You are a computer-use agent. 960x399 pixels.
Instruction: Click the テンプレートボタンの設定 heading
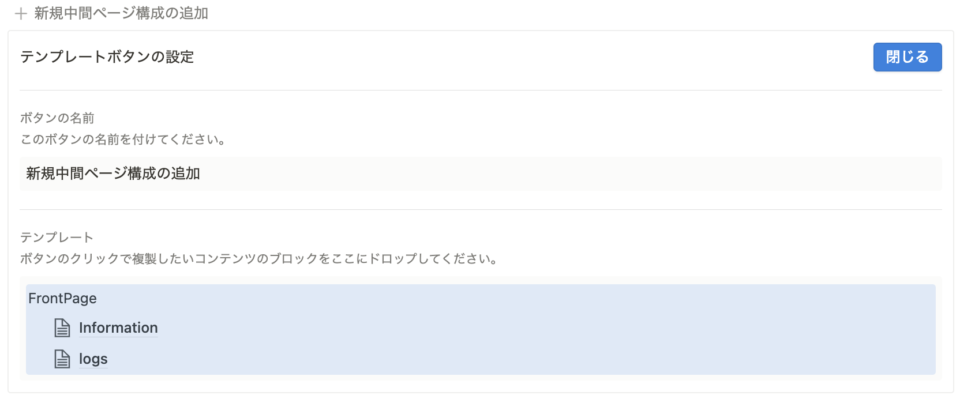click(x=107, y=58)
